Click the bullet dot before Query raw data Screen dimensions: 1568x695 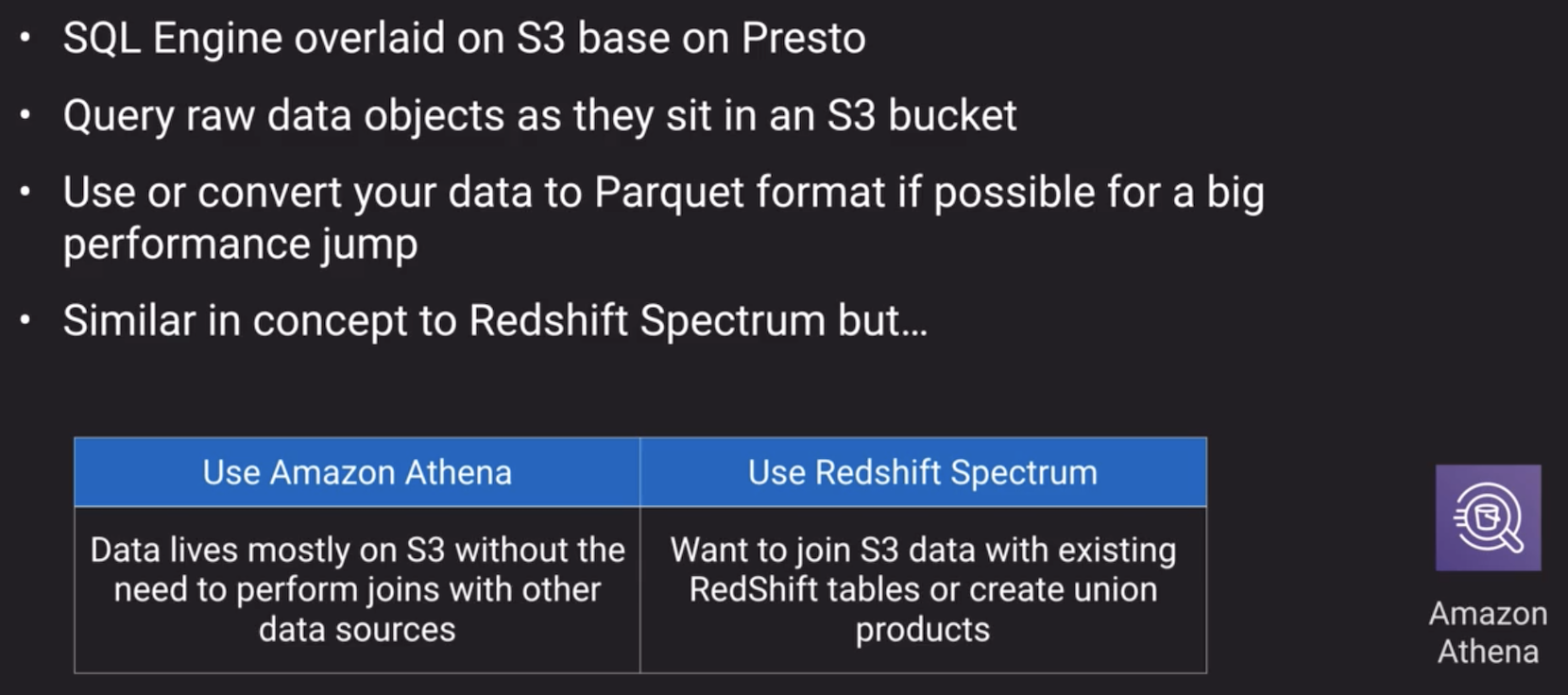click(26, 116)
